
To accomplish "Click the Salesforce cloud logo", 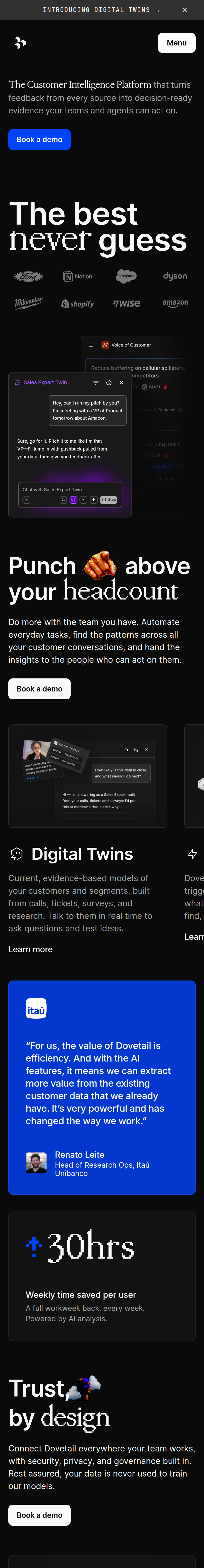I will point(127,276).
